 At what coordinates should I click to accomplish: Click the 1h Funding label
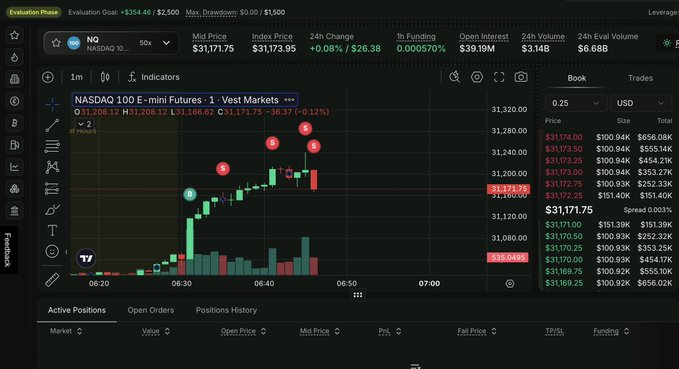click(416, 37)
